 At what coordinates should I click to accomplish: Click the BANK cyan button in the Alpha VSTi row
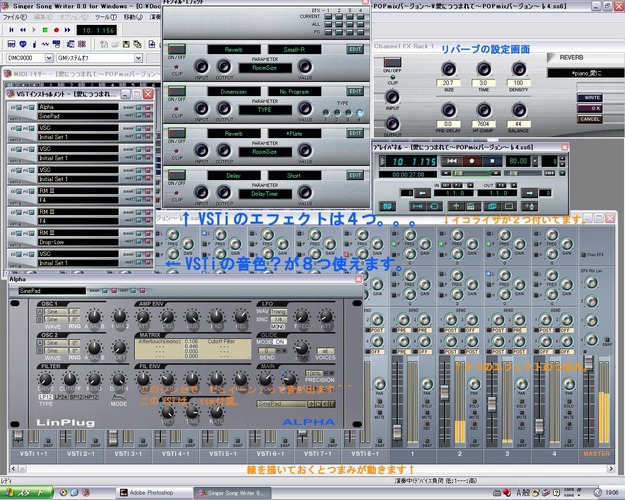138,107
